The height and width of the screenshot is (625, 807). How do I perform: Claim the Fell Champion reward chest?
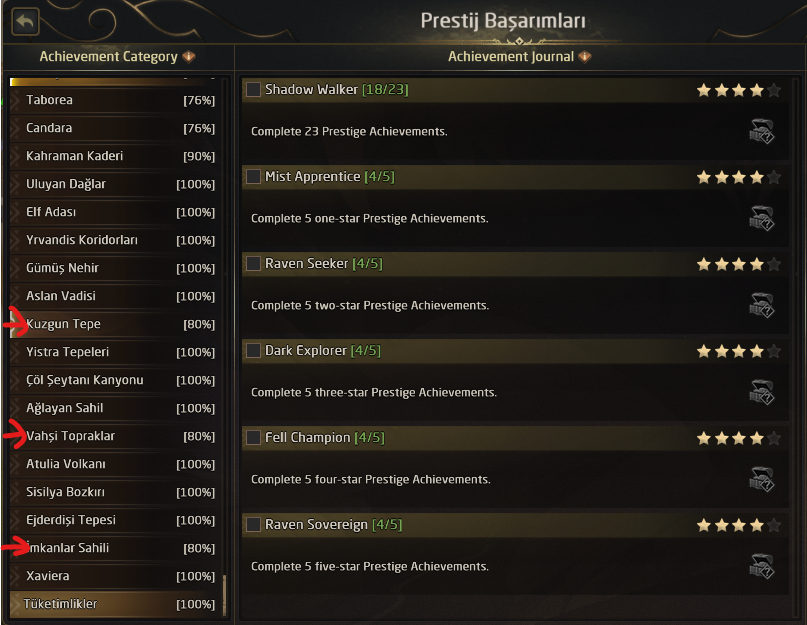[x=761, y=480]
